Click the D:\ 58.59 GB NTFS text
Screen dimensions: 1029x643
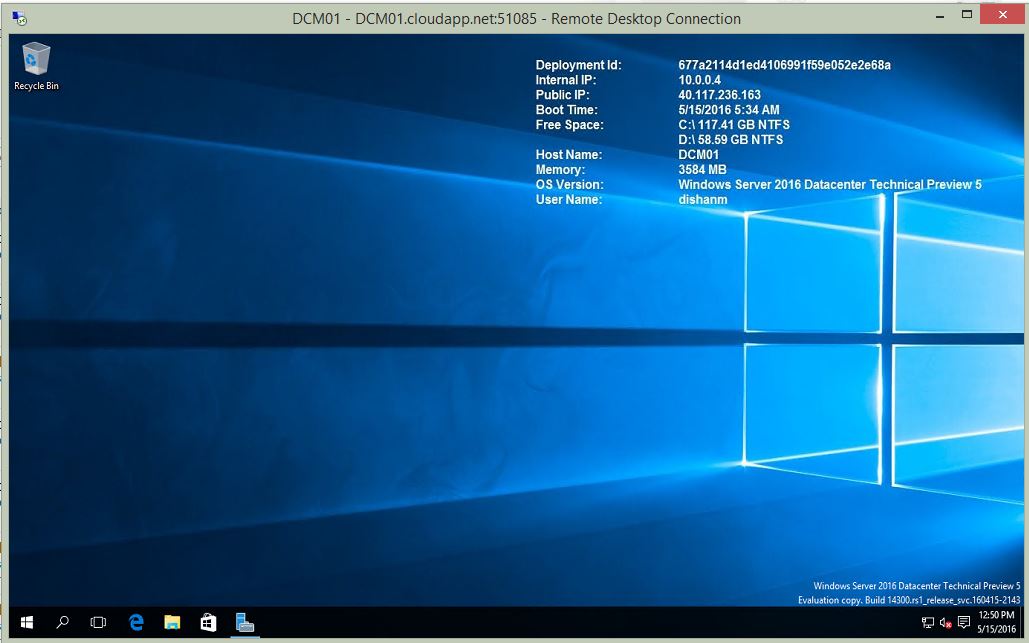(x=730, y=140)
